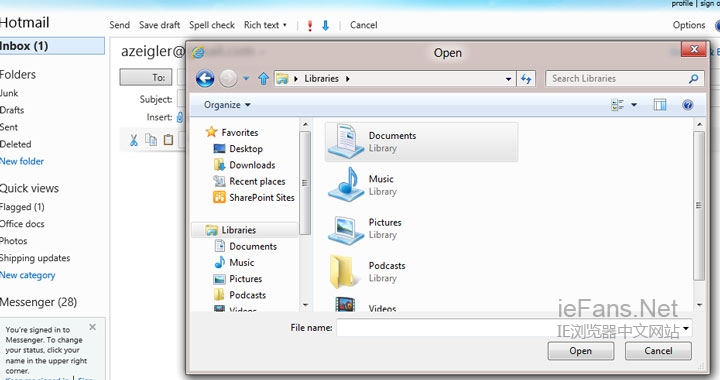Screen dimensions: 720x380
Task: Open Options in Hotmail header
Action: (x=689, y=25)
